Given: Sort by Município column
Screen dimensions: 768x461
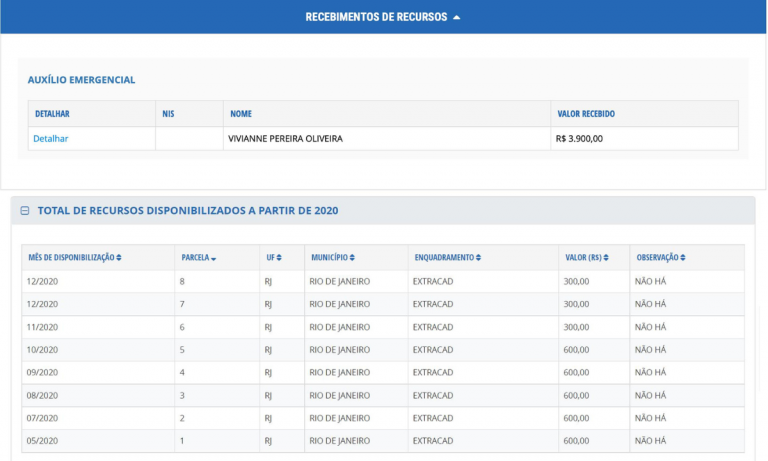Looking at the screenshot, I should [x=333, y=258].
